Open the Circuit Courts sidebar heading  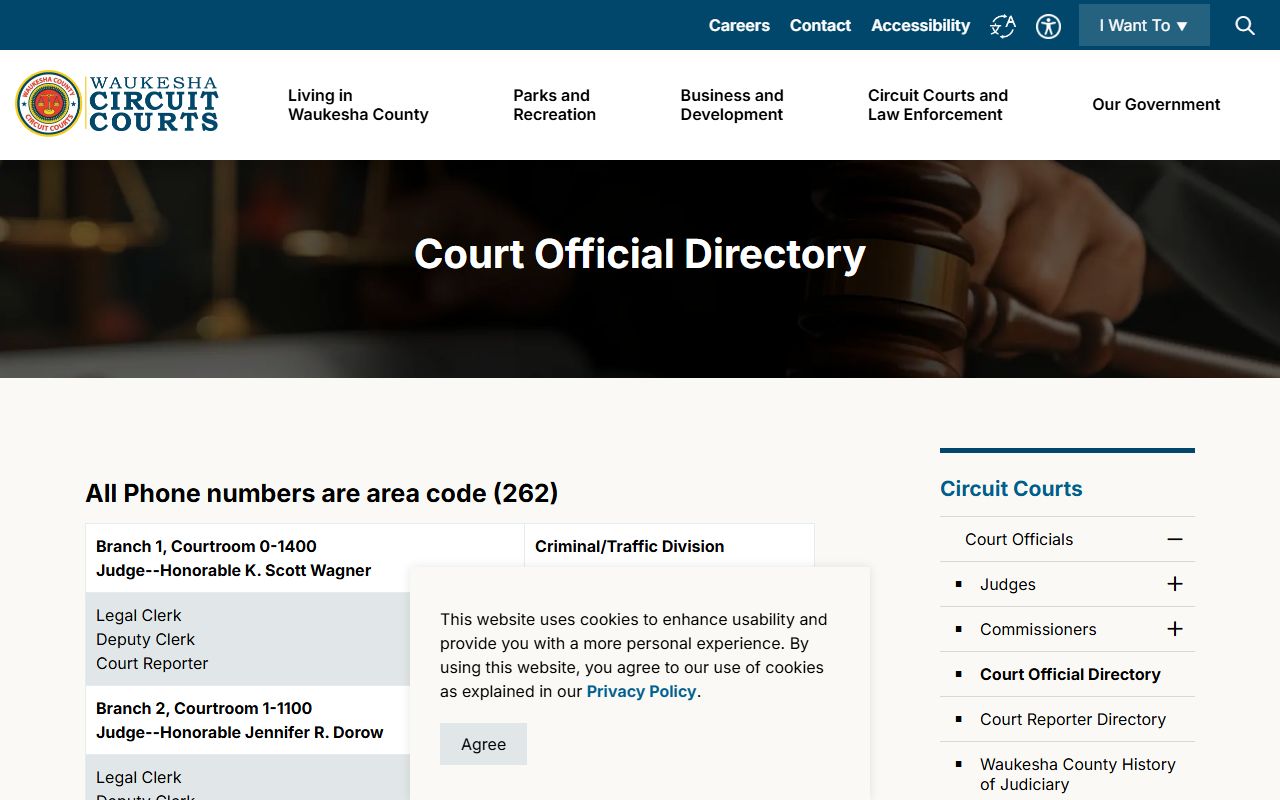(1011, 488)
